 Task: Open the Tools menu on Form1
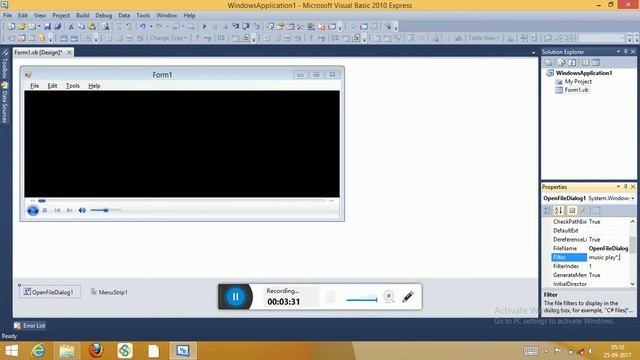tap(73, 86)
